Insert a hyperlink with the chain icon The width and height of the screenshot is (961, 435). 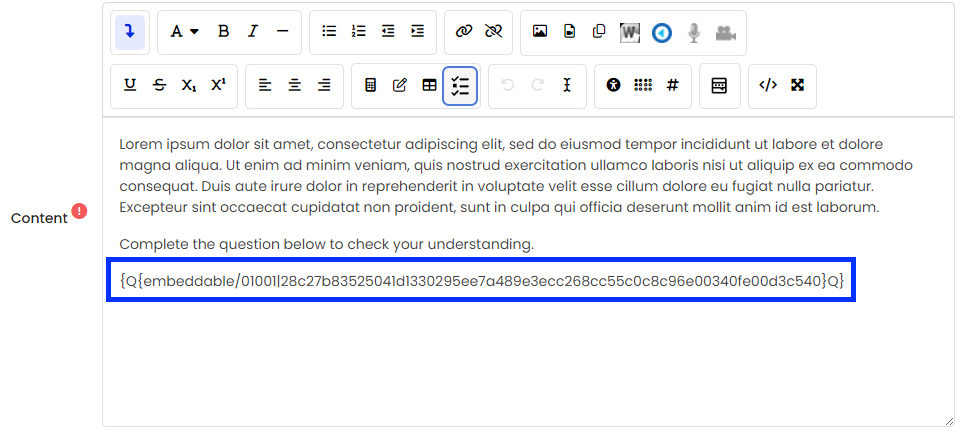464,32
